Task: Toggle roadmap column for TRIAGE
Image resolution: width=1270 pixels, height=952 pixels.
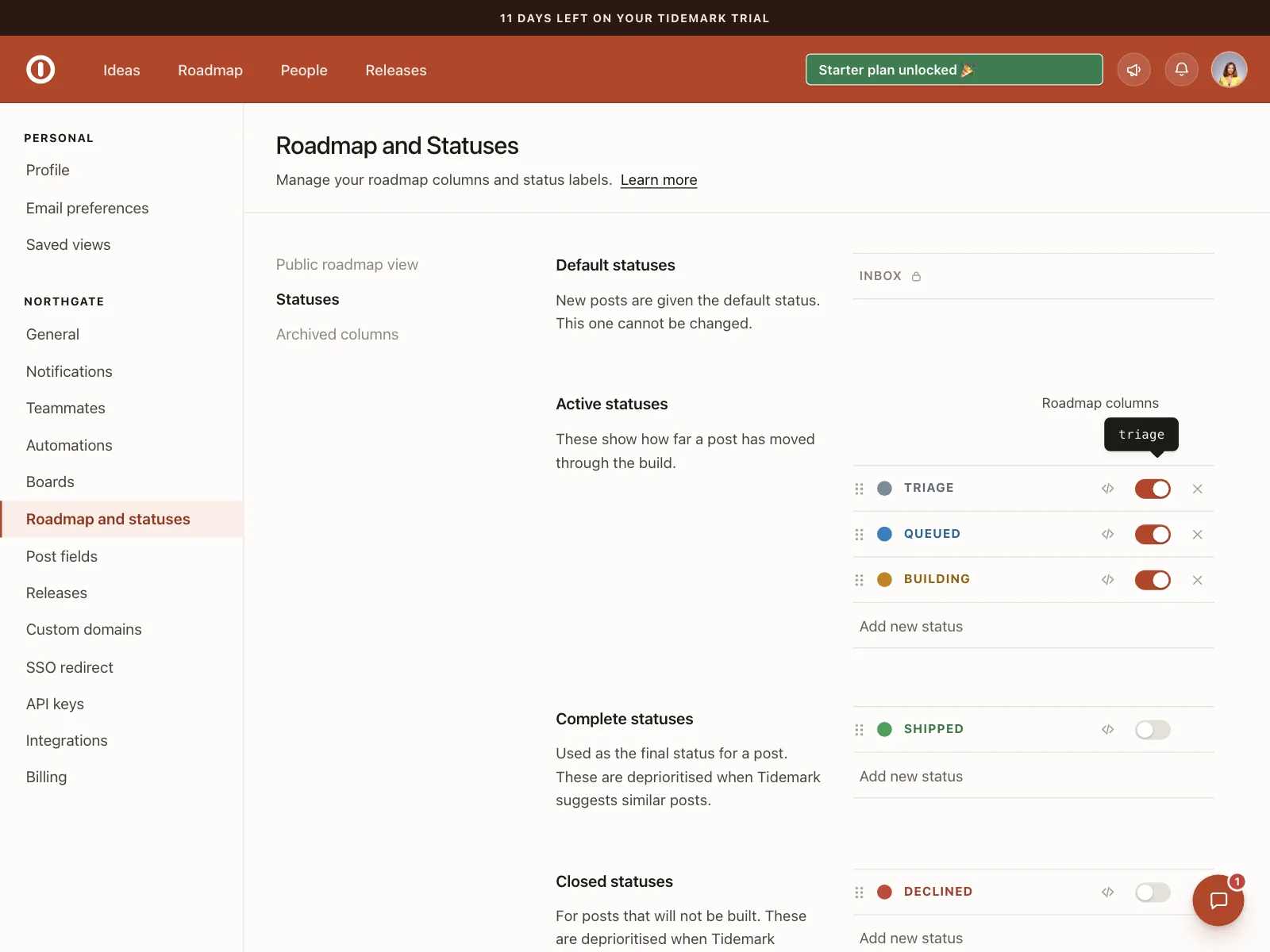Action: pyautogui.click(x=1153, y=489)
